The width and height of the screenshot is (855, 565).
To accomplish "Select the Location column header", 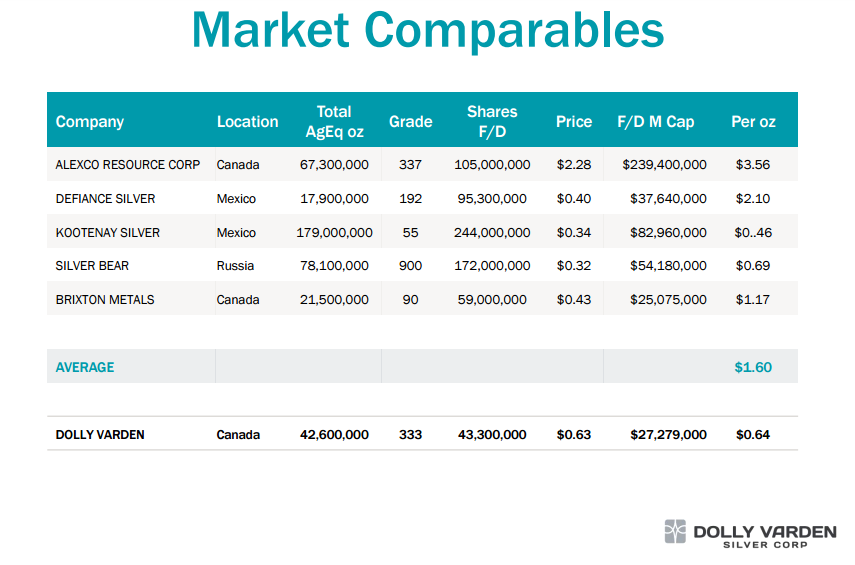I will pos(248,122).
